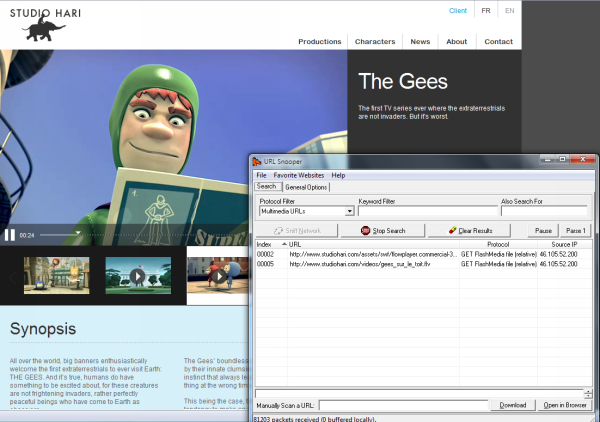Screen dimensions: 600x422
Task: Click the Keyword Filter input field
Action: click(428, 211)
